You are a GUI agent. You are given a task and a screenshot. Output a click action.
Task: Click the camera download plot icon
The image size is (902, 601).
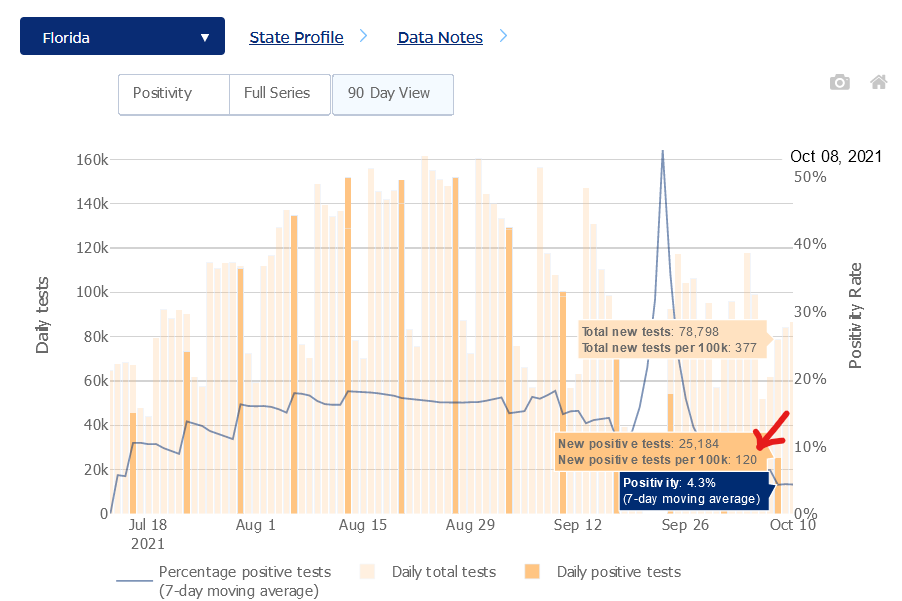coord(840,82)
